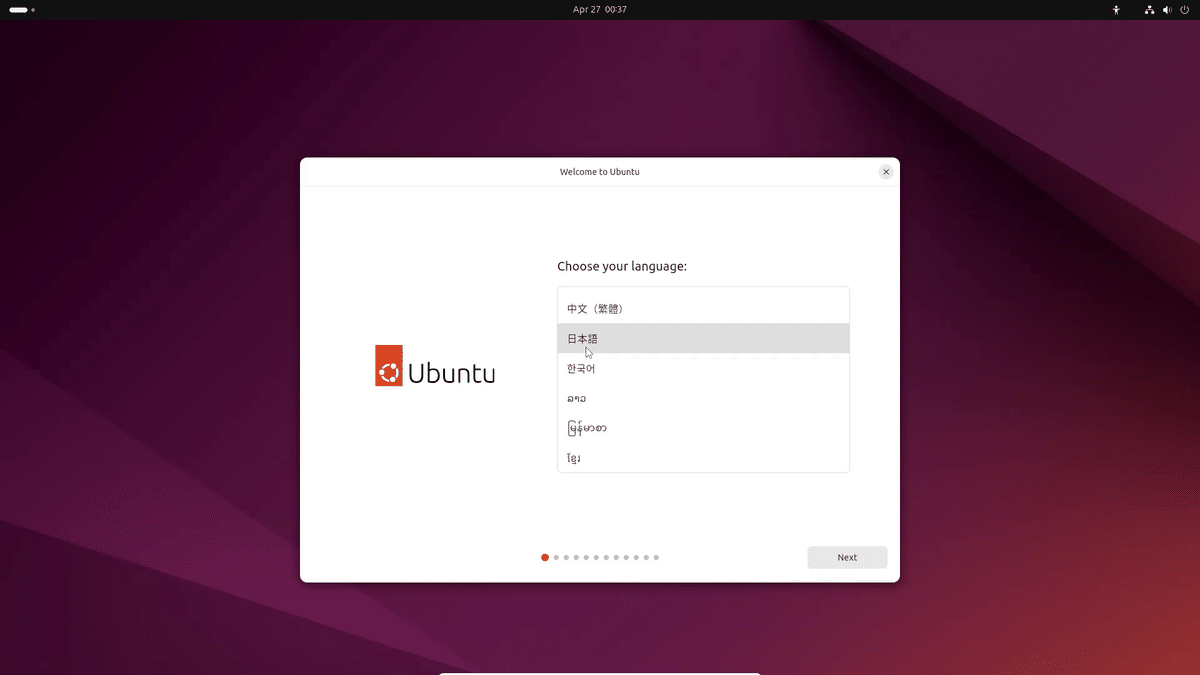
Task: Click Next to continue setup
Action: (x=847, y=557)
